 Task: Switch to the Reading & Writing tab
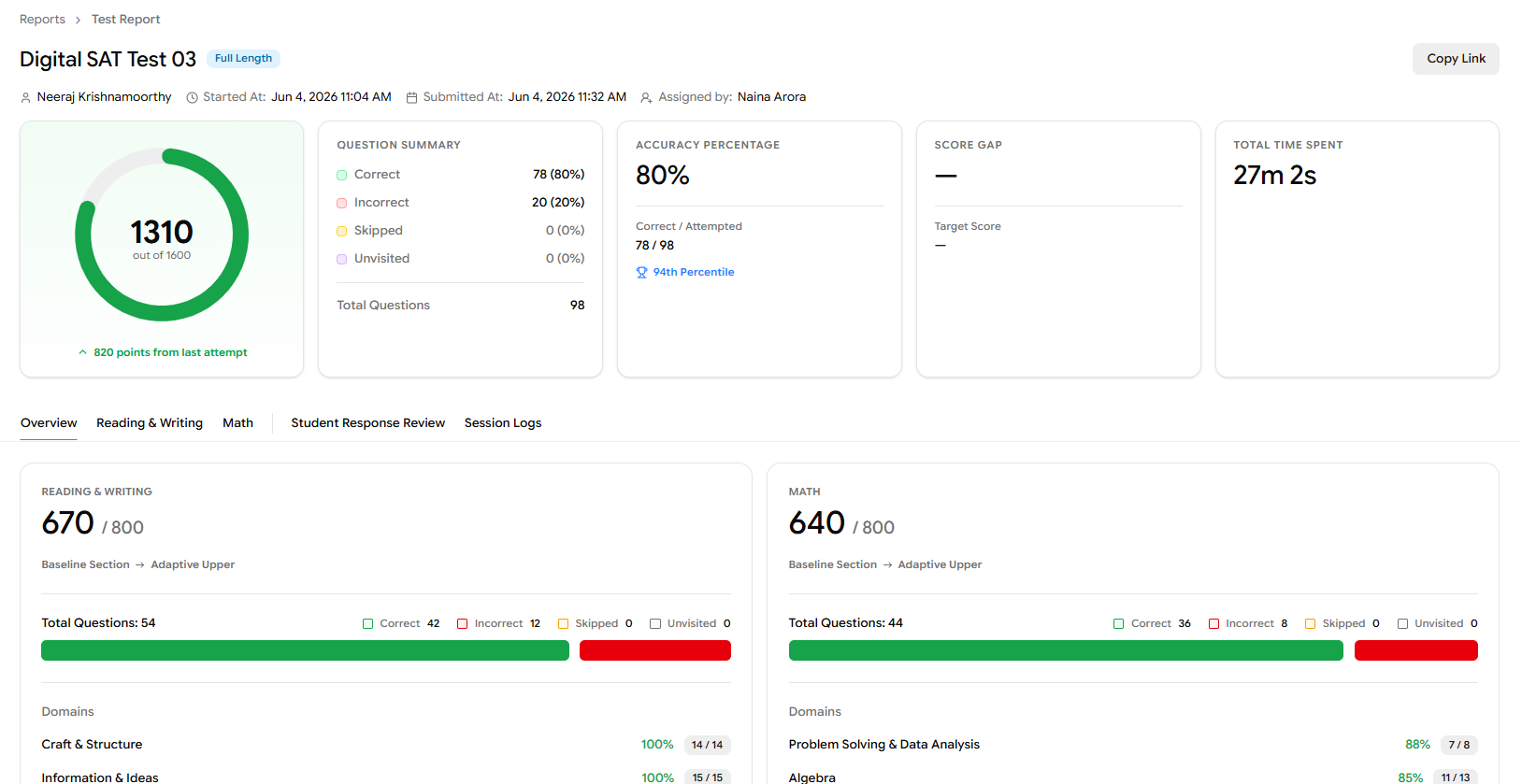click(150, 423)
